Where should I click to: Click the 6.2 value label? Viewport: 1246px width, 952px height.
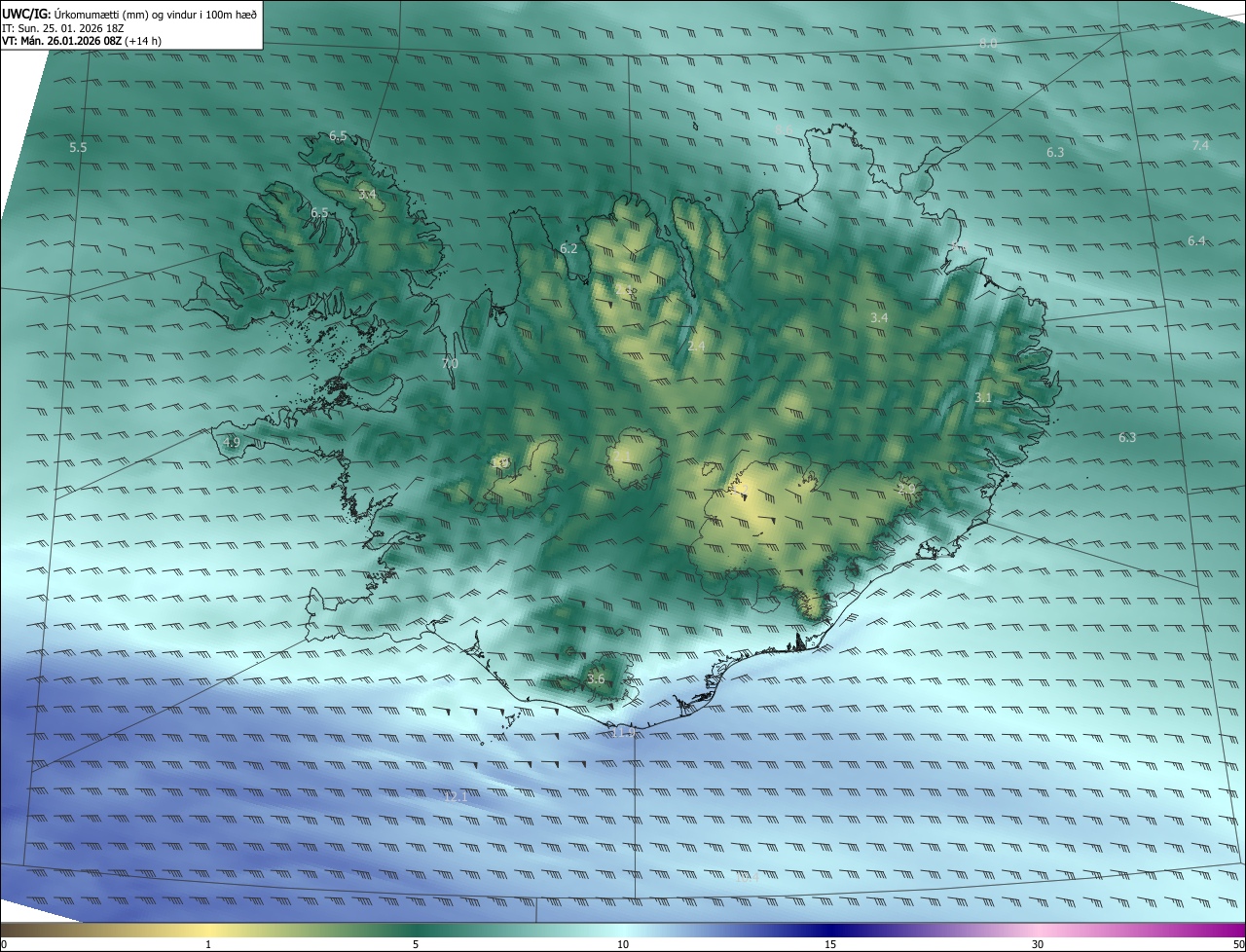click(x=568, y=249)
